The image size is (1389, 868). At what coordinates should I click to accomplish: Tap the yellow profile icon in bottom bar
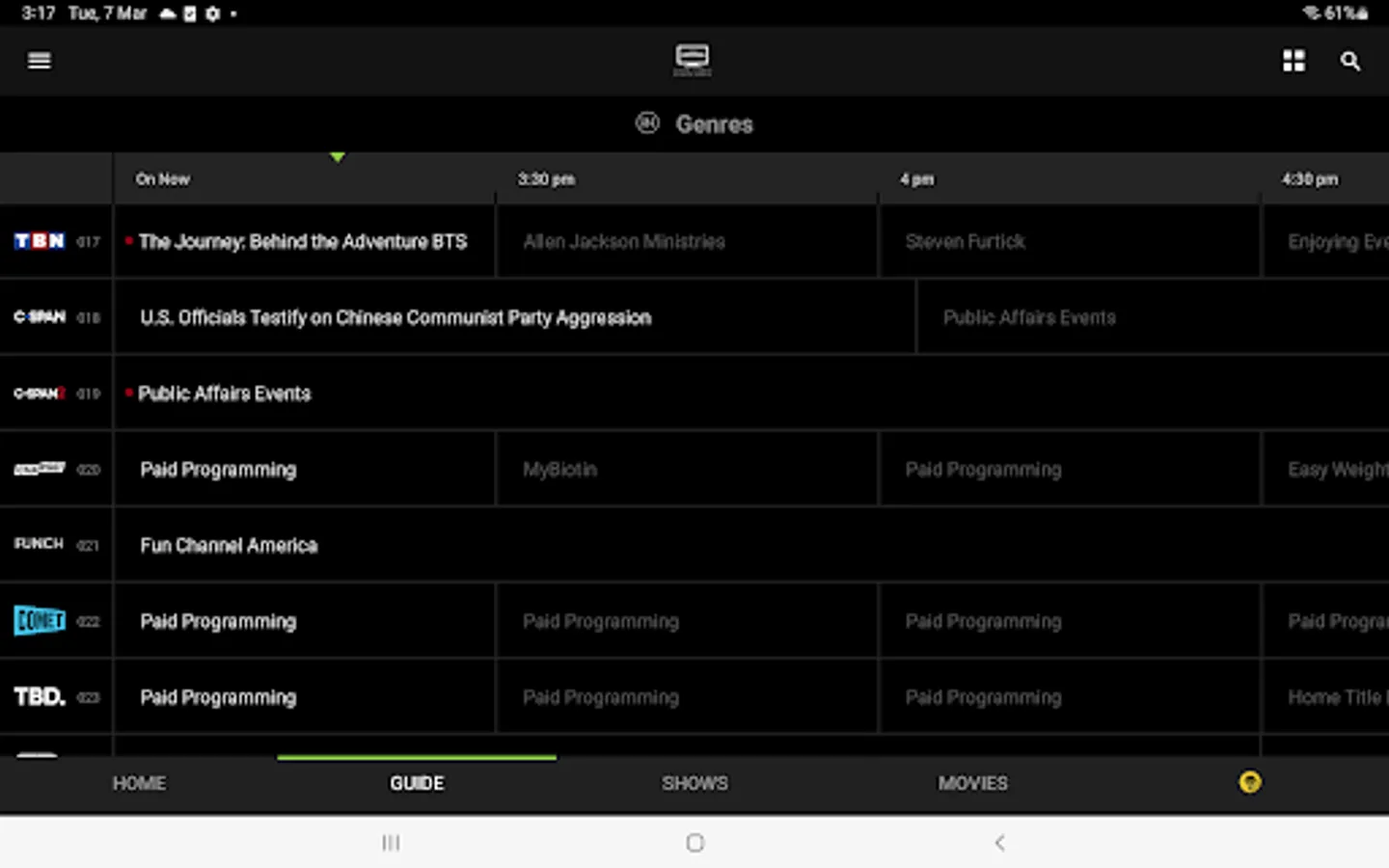(1250, 782)
